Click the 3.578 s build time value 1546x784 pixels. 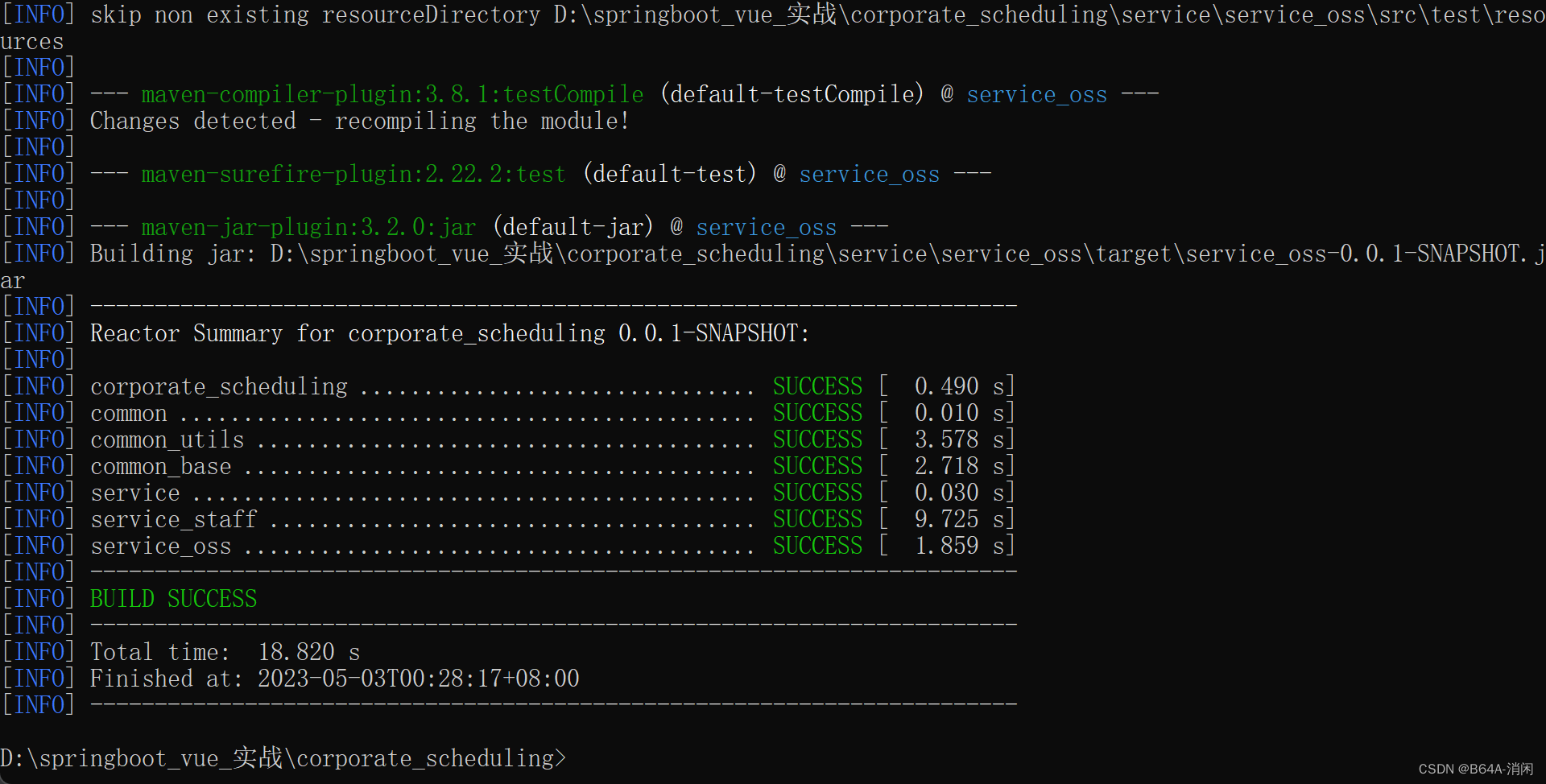point(960,439)
